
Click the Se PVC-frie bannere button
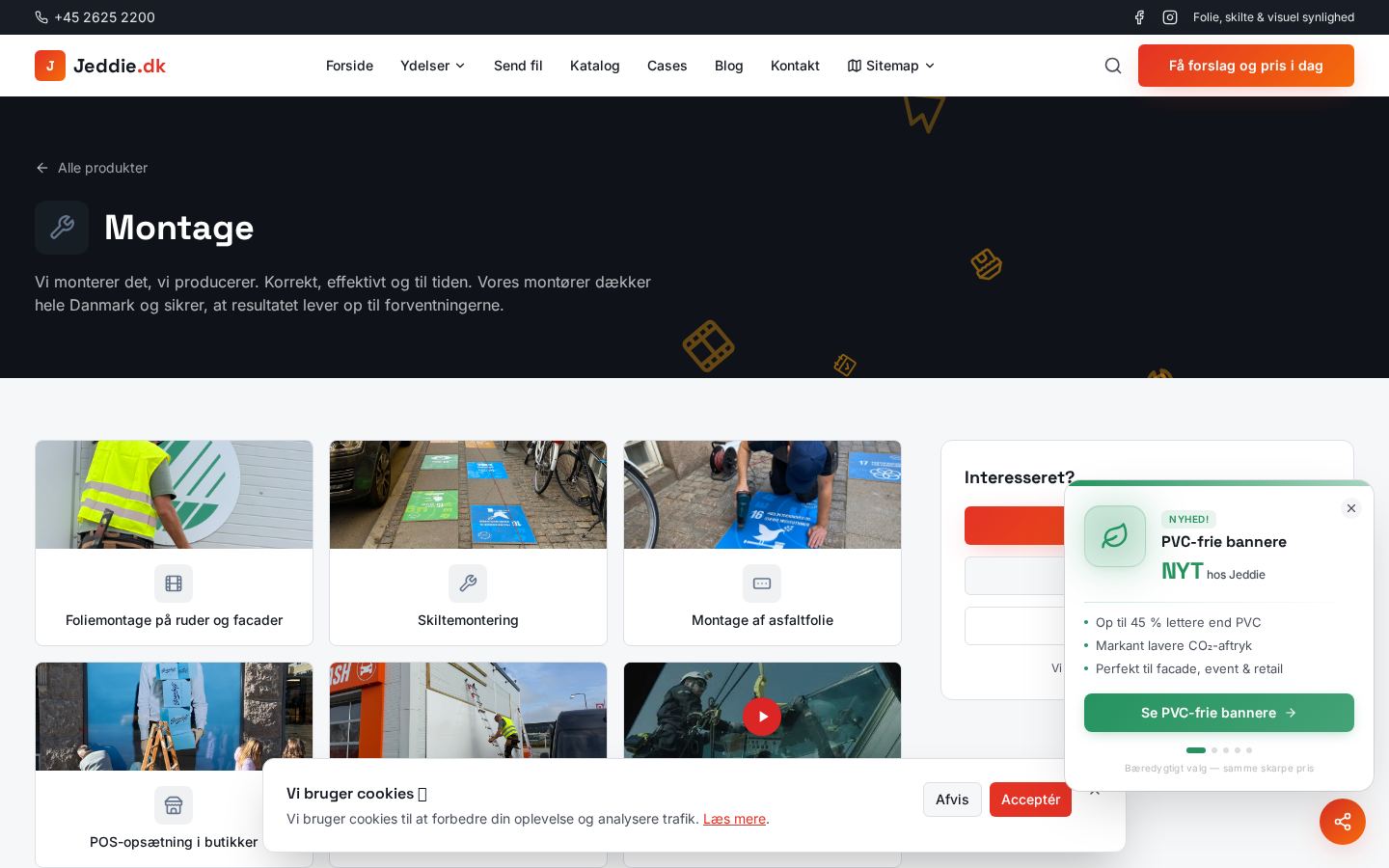pyautogui.click(x=1218, y=713)
